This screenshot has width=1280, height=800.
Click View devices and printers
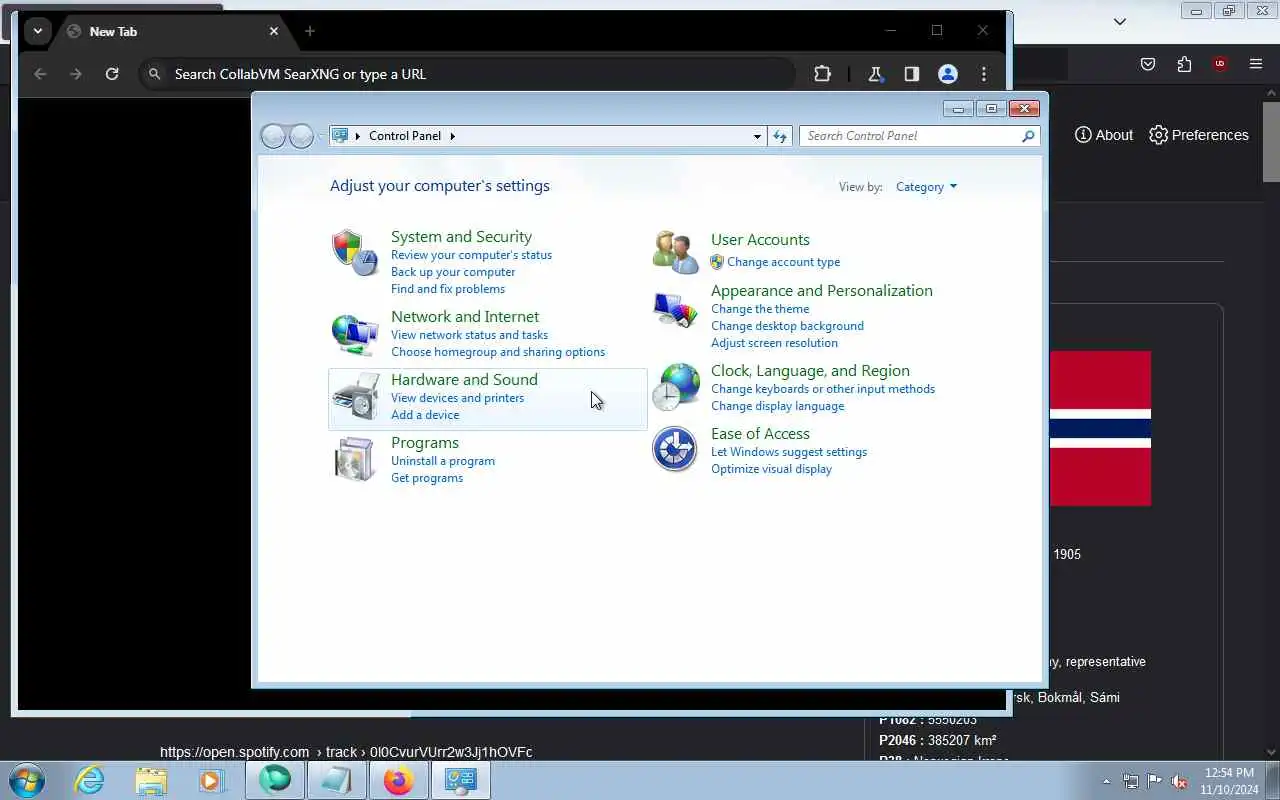457,398
